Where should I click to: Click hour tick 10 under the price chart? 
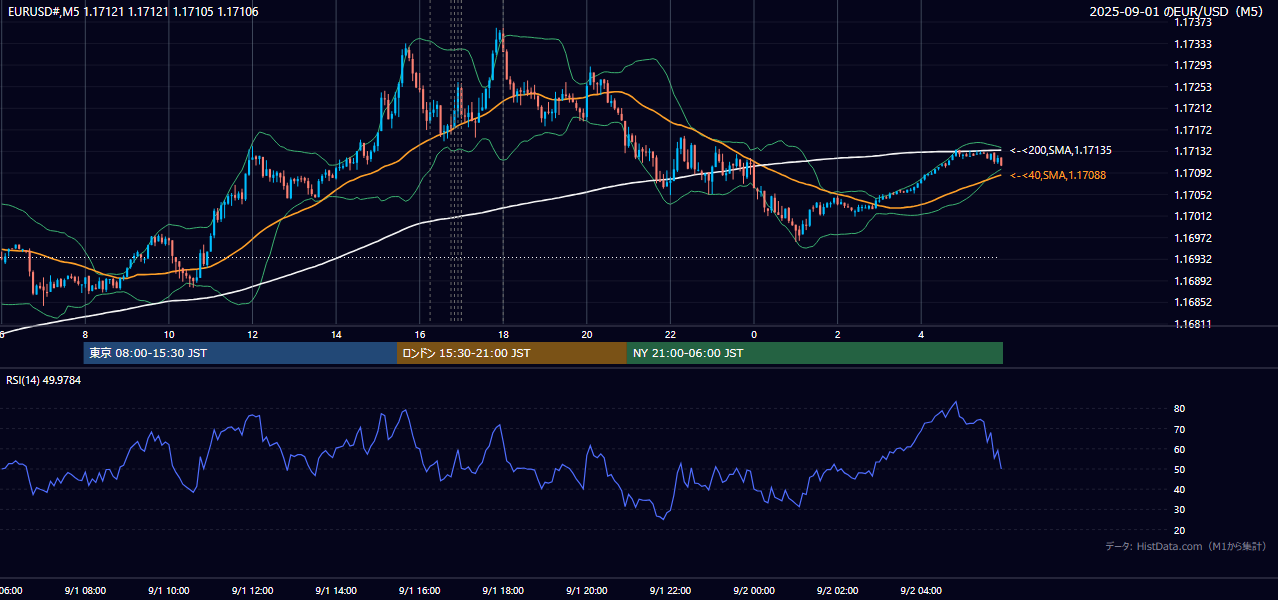coord(169,334)
